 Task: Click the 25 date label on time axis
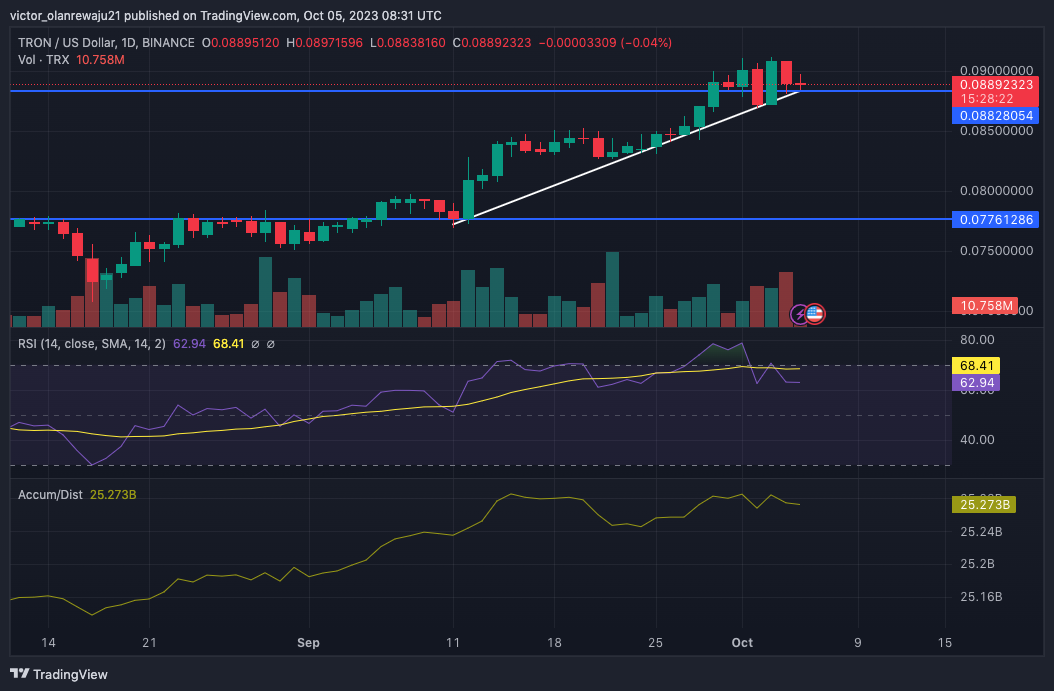[x=655, y=643]
